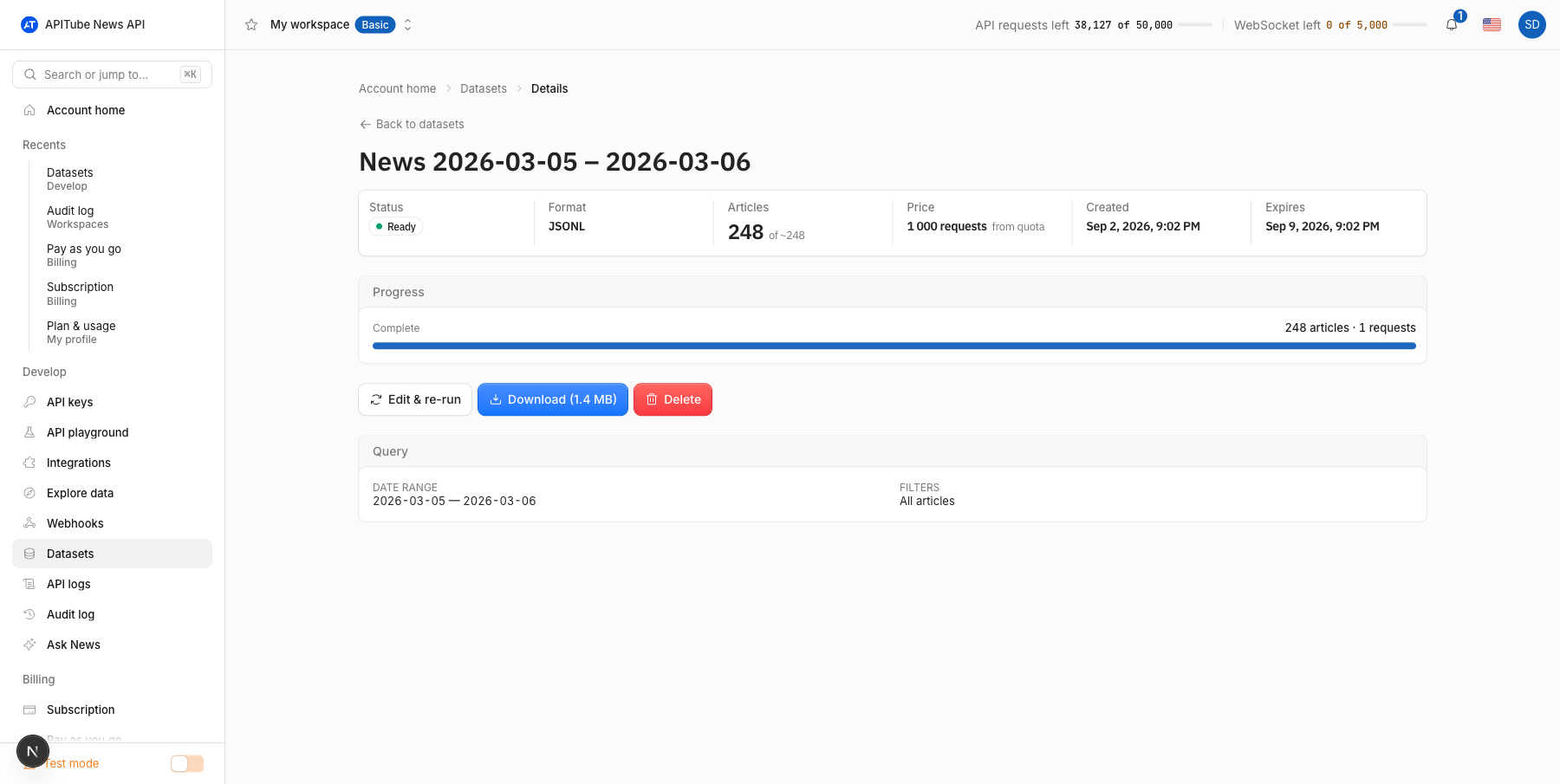Click Edit & re-run button
The height and width of the screenshot is (784, 1560).
tap(415, 399)
